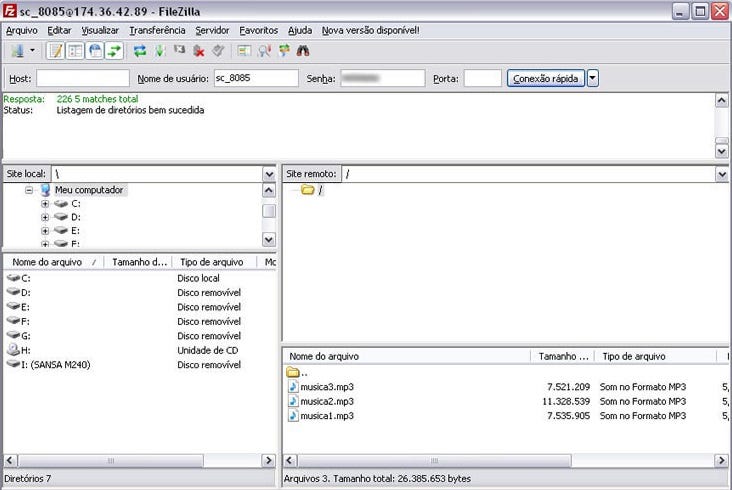Select the I: (SANSA M240) drive icon

[13, 364]
